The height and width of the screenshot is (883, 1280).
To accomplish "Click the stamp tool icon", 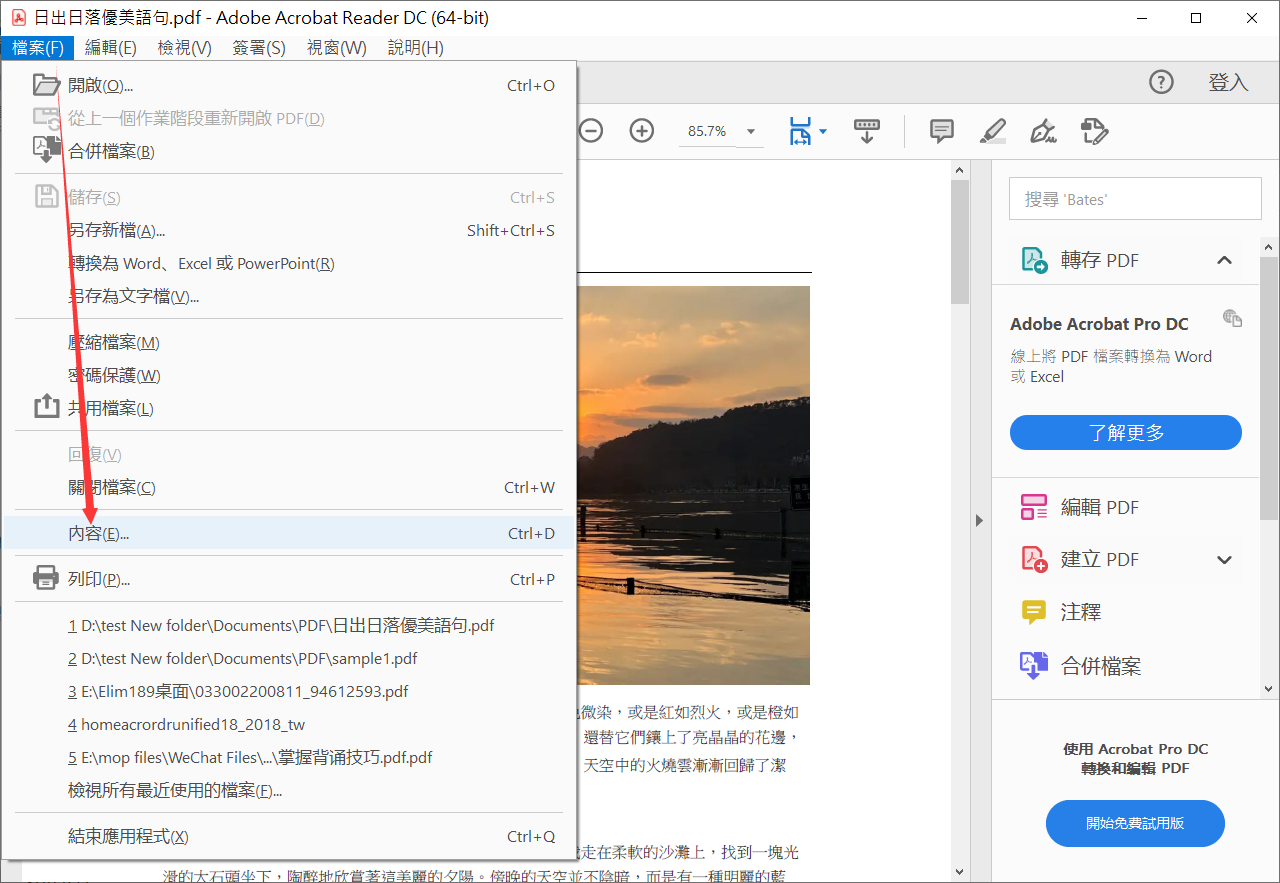I will [1095, 131].
